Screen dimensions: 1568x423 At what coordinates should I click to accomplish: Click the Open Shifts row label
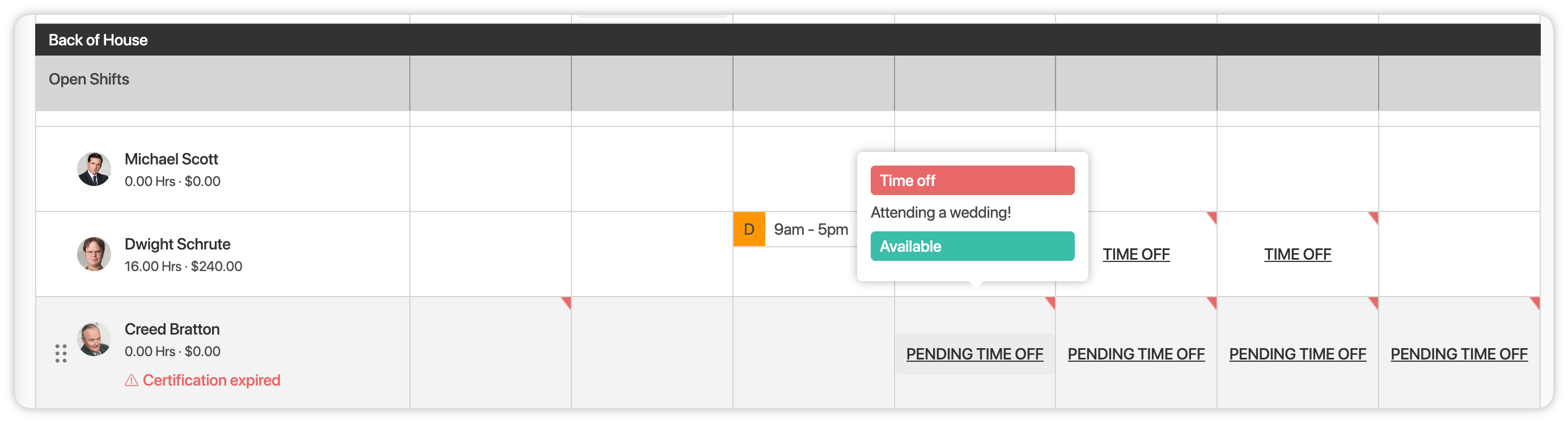89,80
